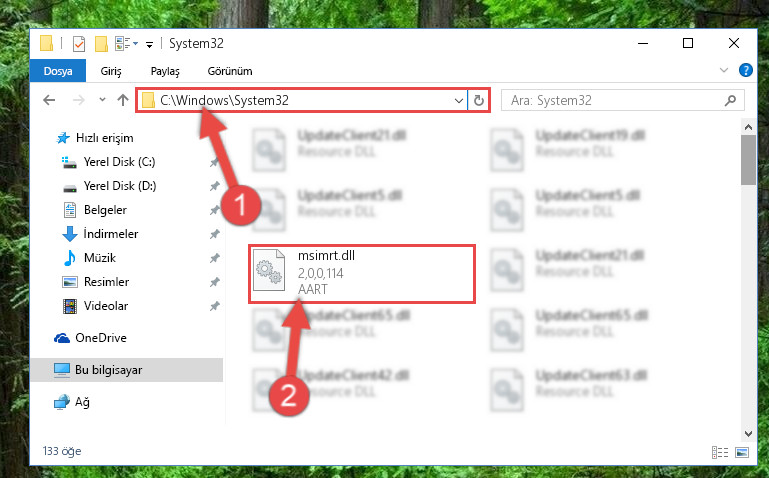Select the msimrt.dll file
This screenshot has width=769, height=478.
[x=362, y=274]
